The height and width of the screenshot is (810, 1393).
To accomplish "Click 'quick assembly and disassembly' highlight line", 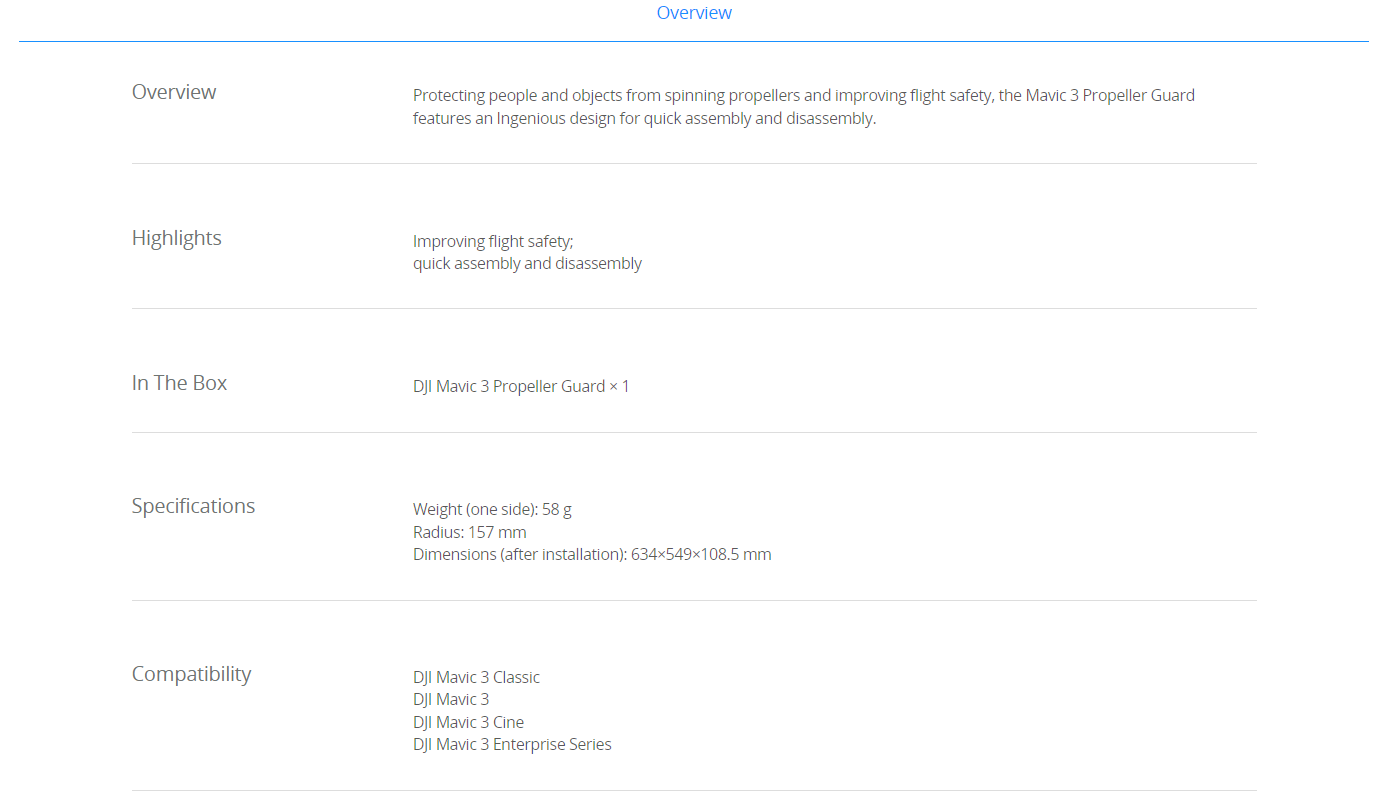I will click(x=527, y=264).
